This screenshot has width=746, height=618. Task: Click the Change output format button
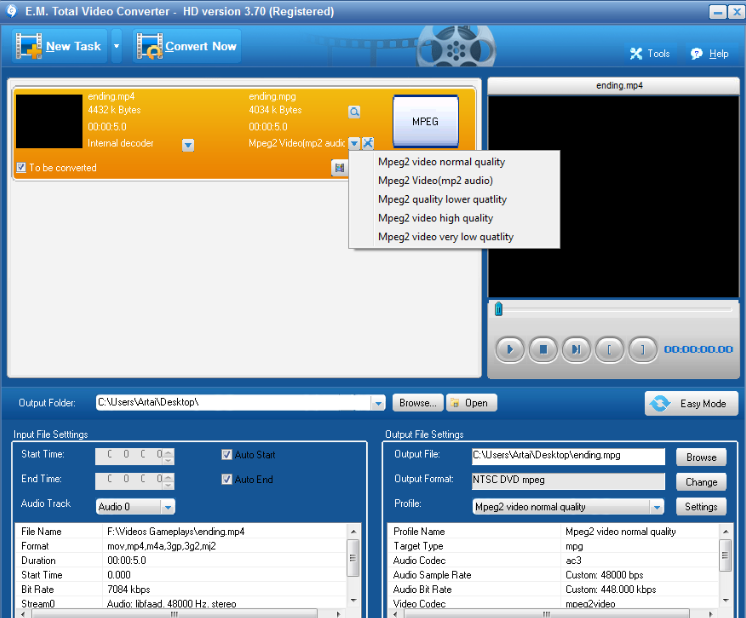tap(701, 482)
